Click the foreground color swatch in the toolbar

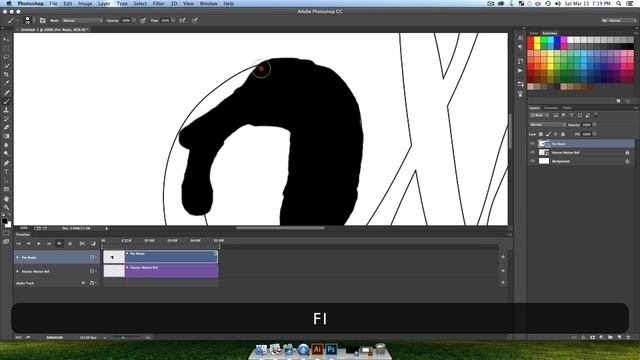(x=4, y=221)
